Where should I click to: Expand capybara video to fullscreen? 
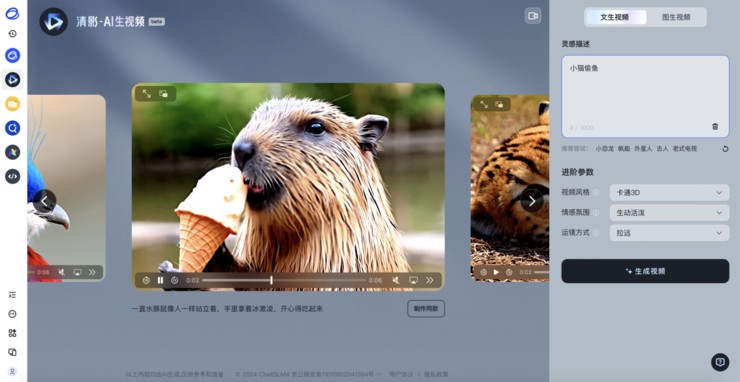pos(147,94)
